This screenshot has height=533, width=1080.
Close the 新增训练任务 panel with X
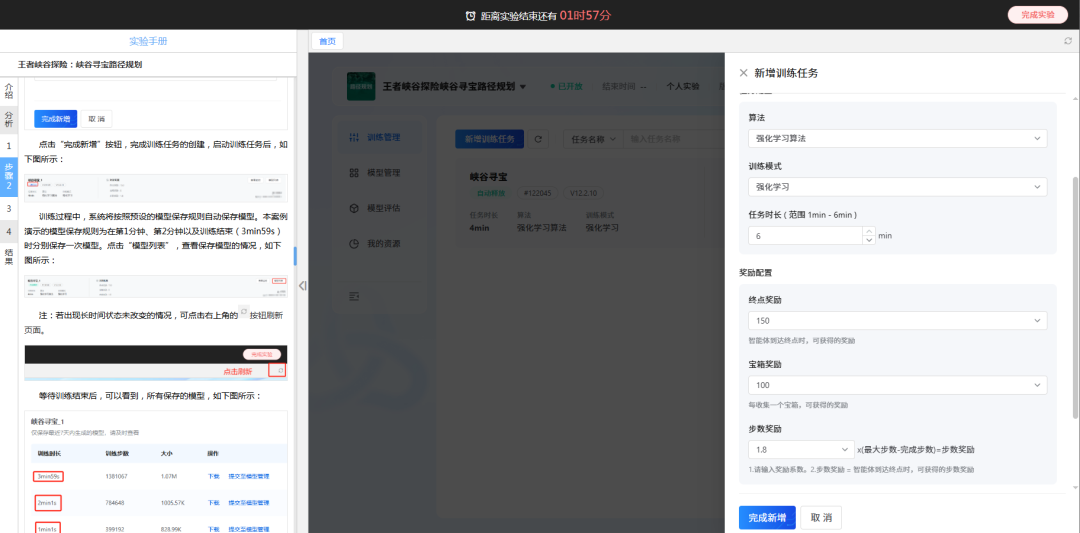point(743,73)
